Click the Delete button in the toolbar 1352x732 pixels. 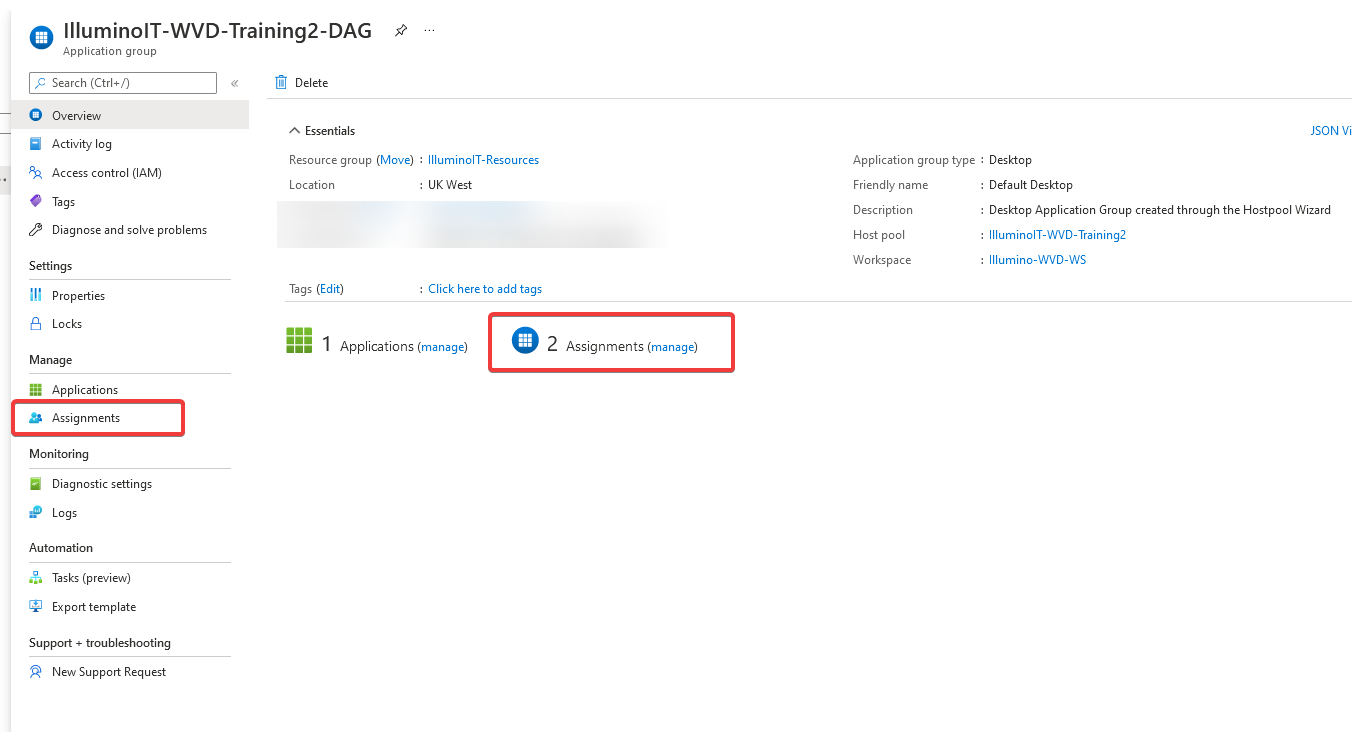tap(301, 83)
